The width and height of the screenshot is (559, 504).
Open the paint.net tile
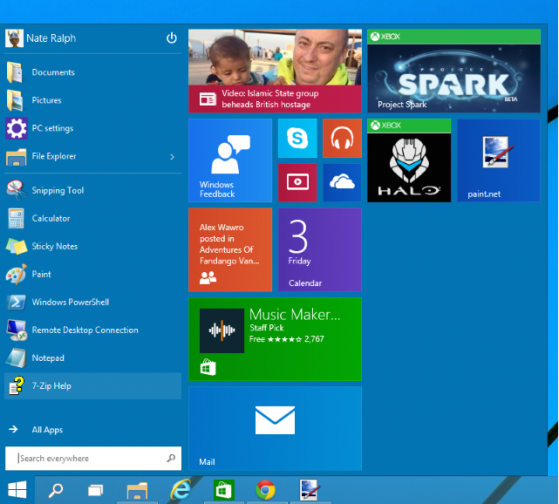pos(498,160)
